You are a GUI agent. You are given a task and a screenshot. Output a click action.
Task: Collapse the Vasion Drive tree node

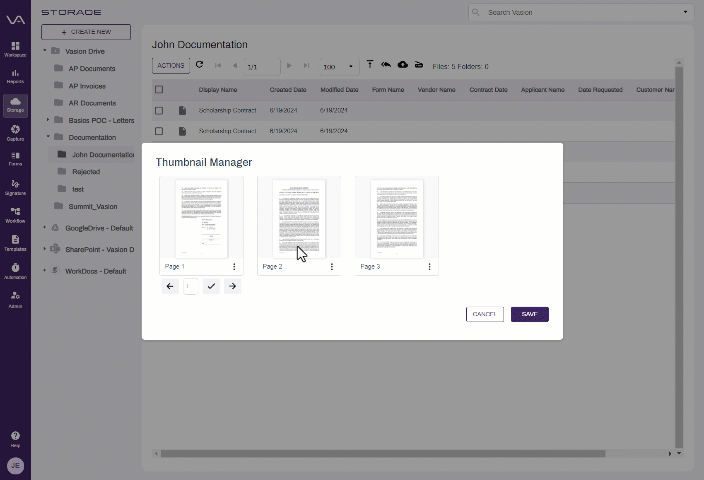pos(45,50)
